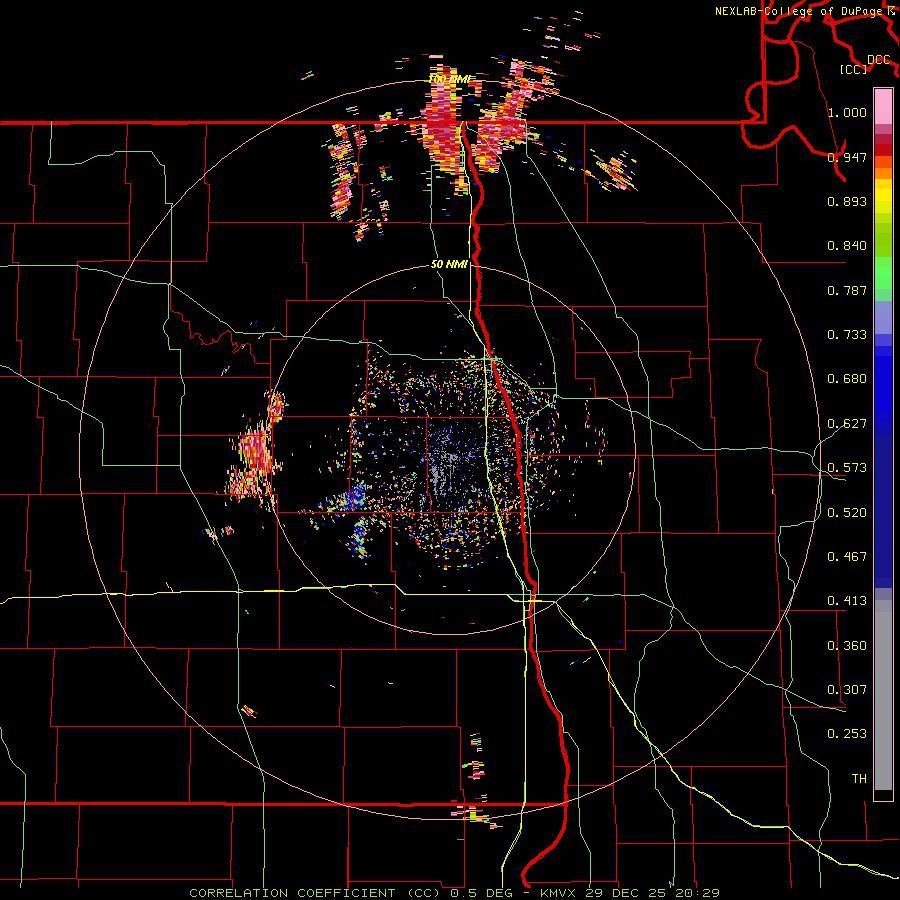Pick the gray segment near 0.307

883,695
